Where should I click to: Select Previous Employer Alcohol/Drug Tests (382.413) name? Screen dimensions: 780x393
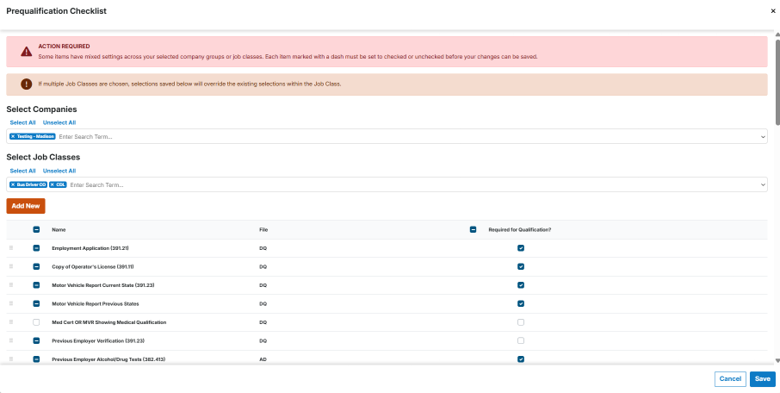click(x=108, y=359)
